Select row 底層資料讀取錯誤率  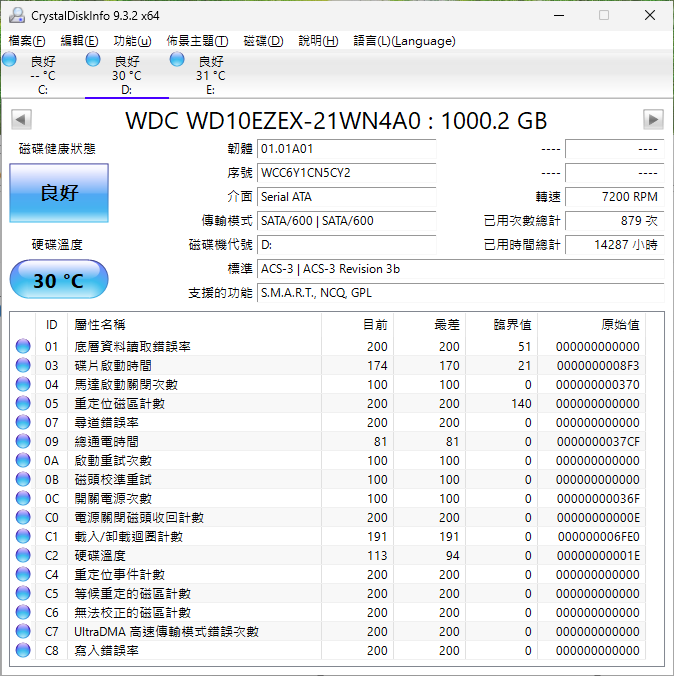click(328, 346)
